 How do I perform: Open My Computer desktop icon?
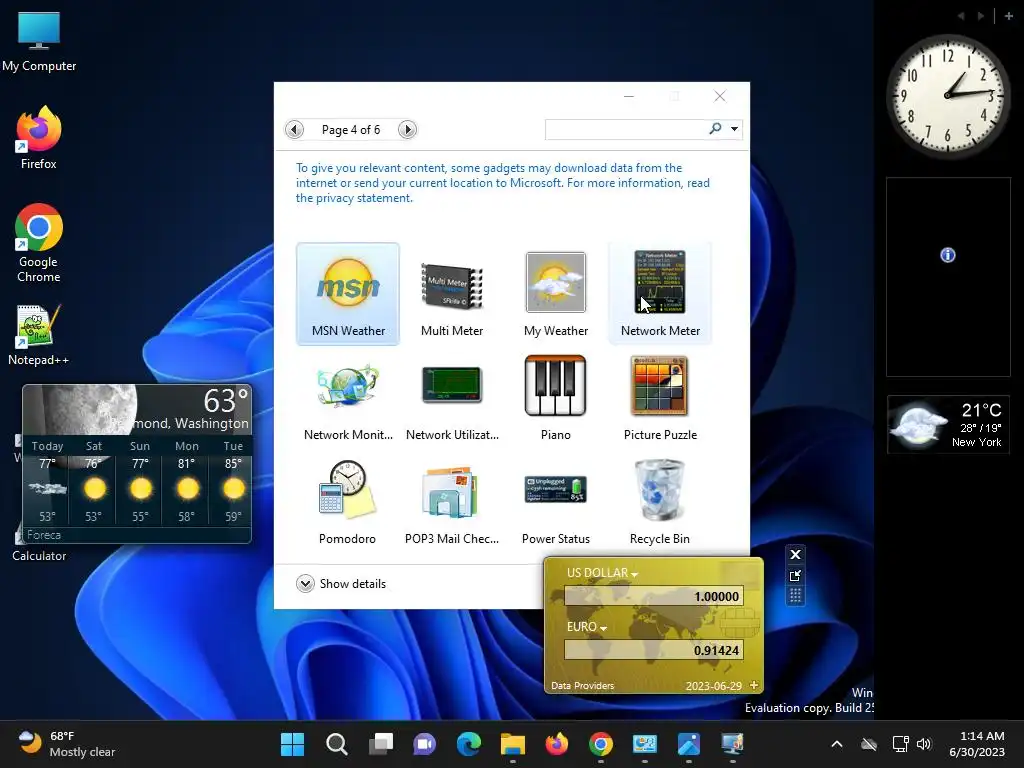[39, 41]
